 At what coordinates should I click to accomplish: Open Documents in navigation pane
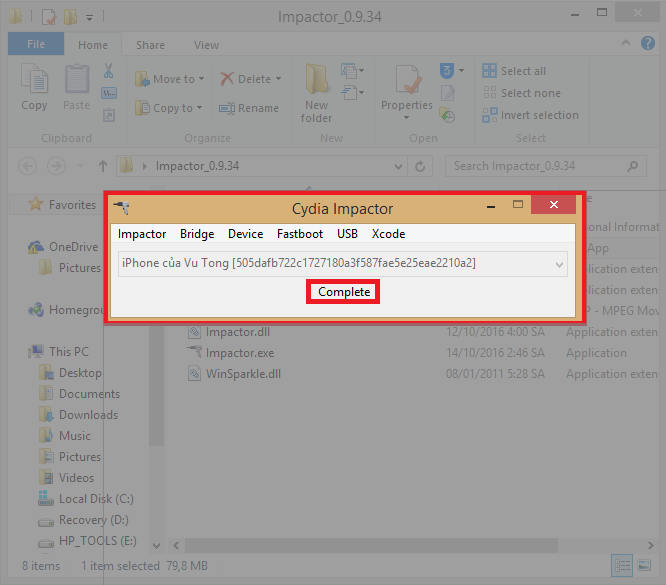click(x=79, y=394)
